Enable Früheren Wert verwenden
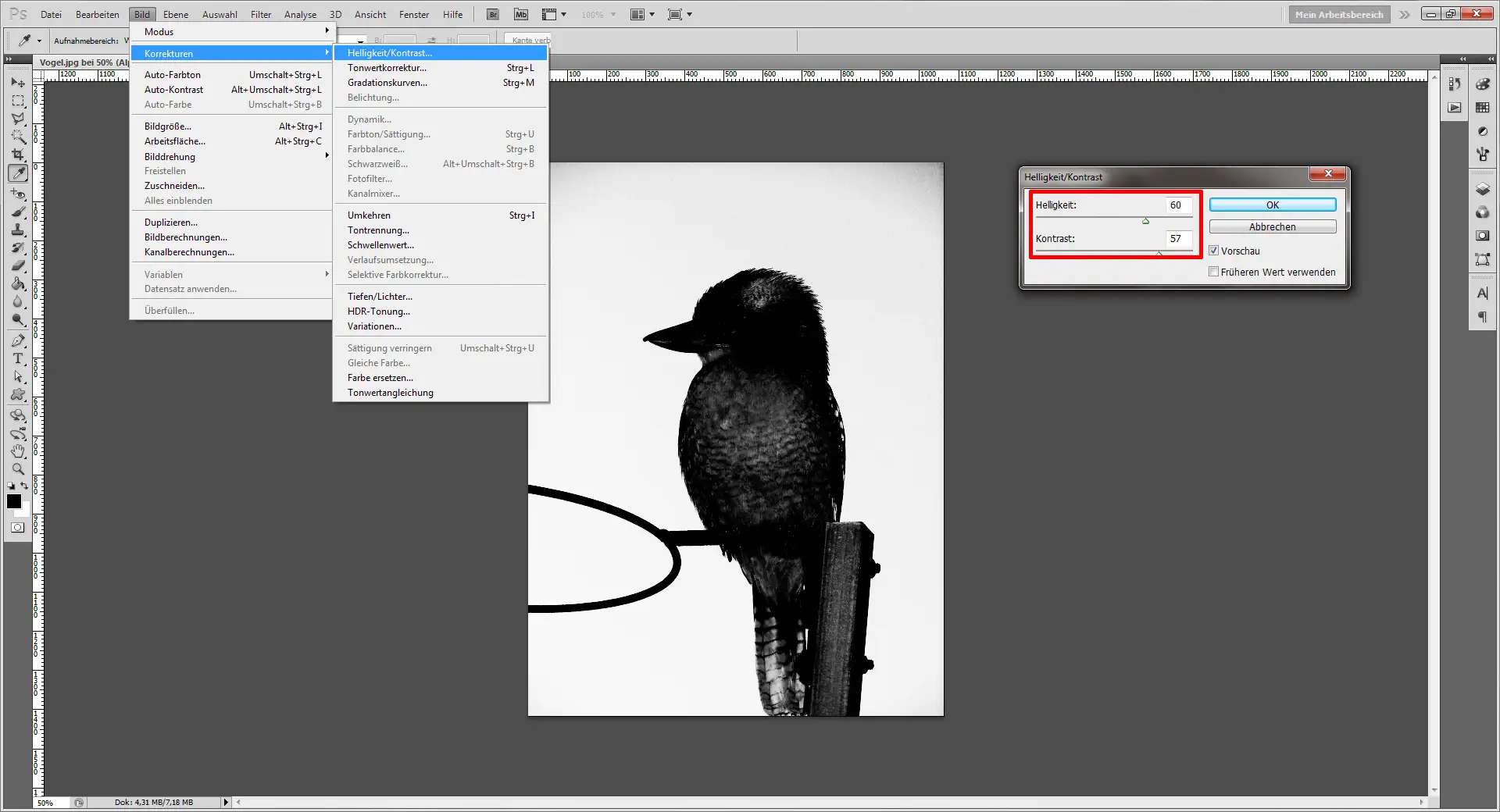 click(1214, 272)
